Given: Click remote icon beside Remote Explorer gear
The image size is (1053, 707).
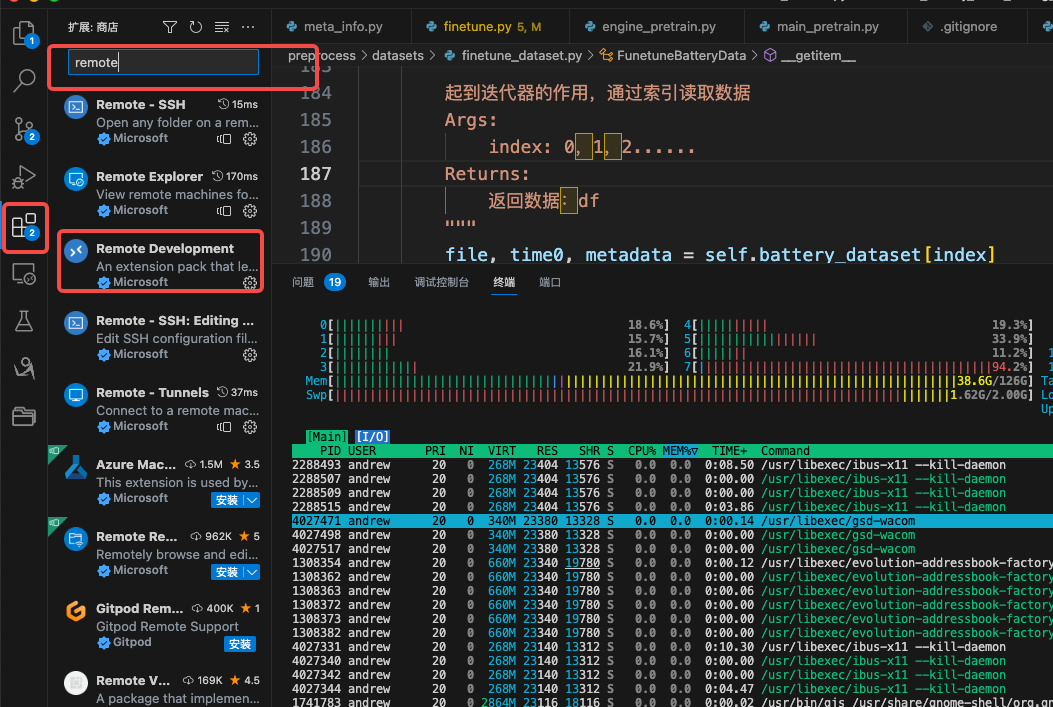Looking at the screenshot, I should [224, 211].
